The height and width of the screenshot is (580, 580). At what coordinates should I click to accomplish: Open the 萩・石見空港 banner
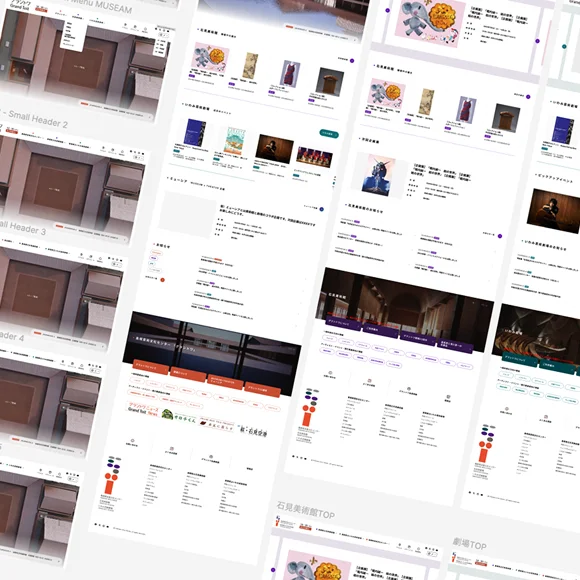[253, 431]
